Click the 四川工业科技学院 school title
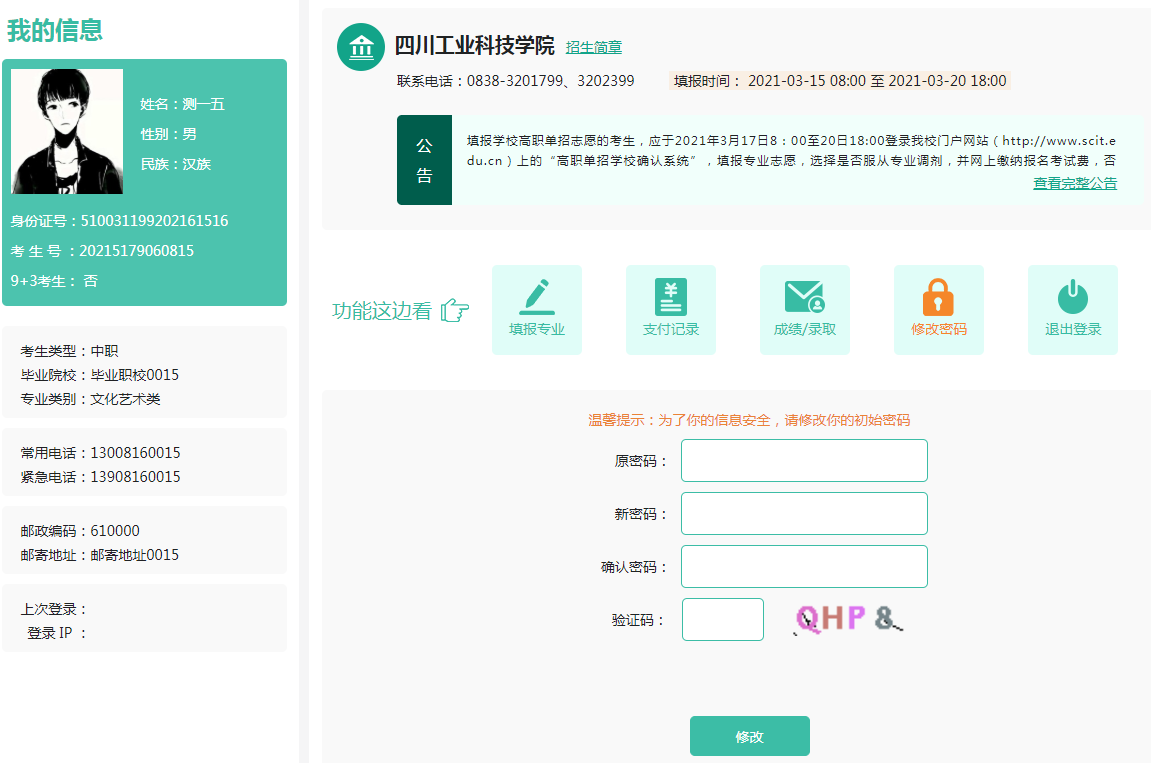 pos(474,46)
